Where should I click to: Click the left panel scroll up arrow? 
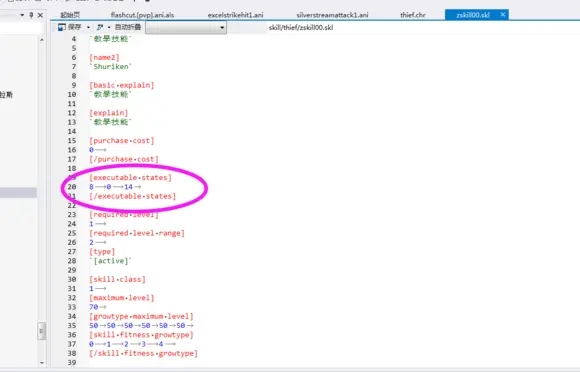point(41,40)
